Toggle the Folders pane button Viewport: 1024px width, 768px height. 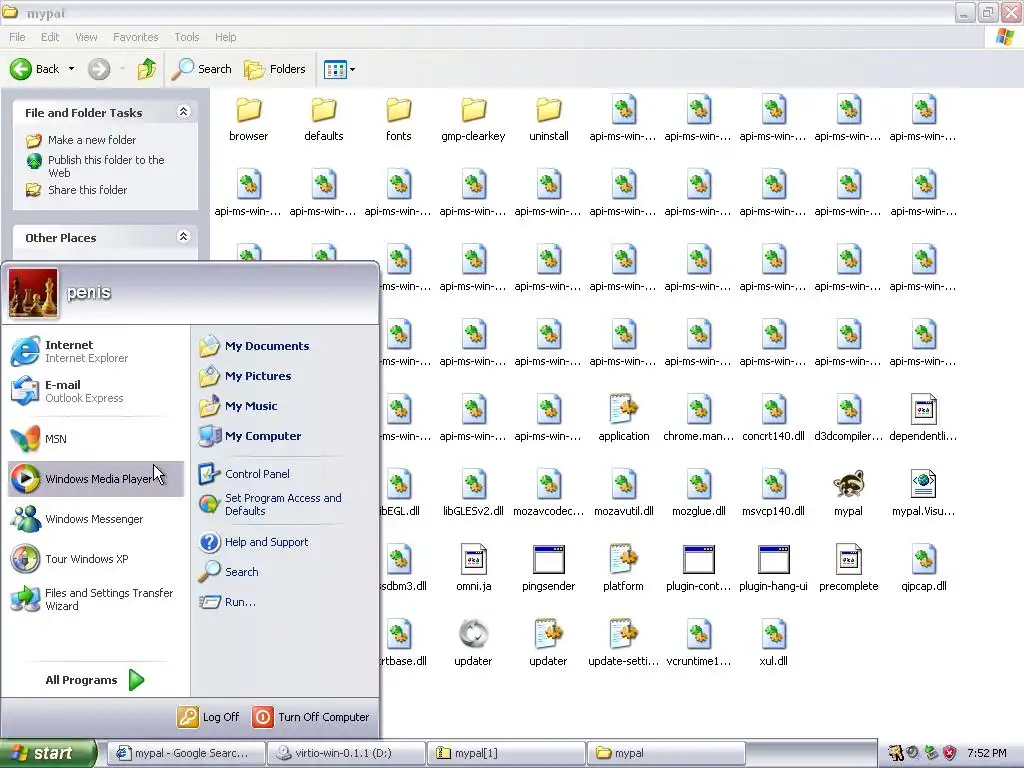[274, 69]
